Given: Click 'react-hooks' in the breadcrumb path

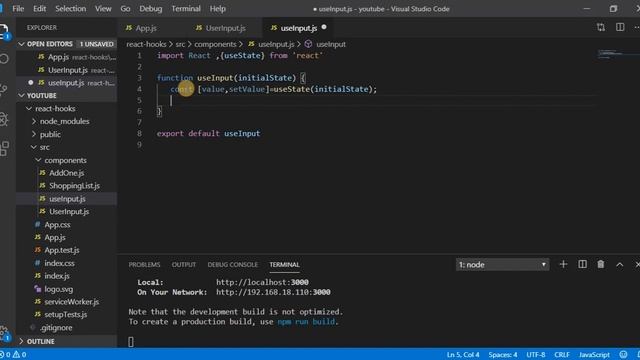Looking at the screenshot, I should [146, 44].
